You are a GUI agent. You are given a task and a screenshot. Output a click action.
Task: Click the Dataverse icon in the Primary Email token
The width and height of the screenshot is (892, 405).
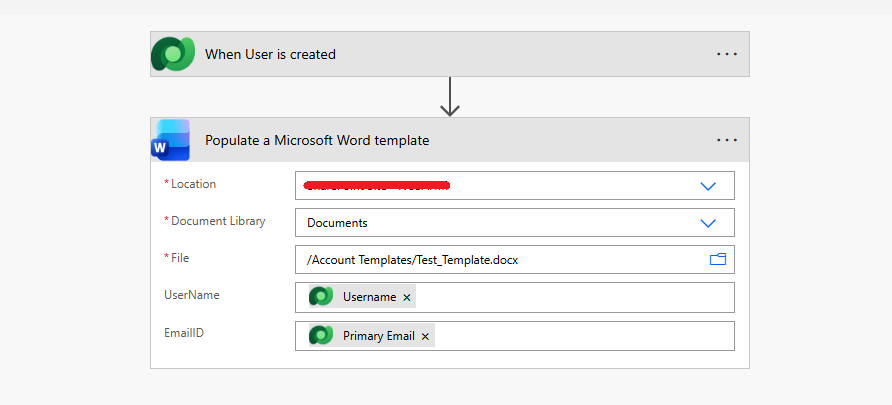pos(321,335)
